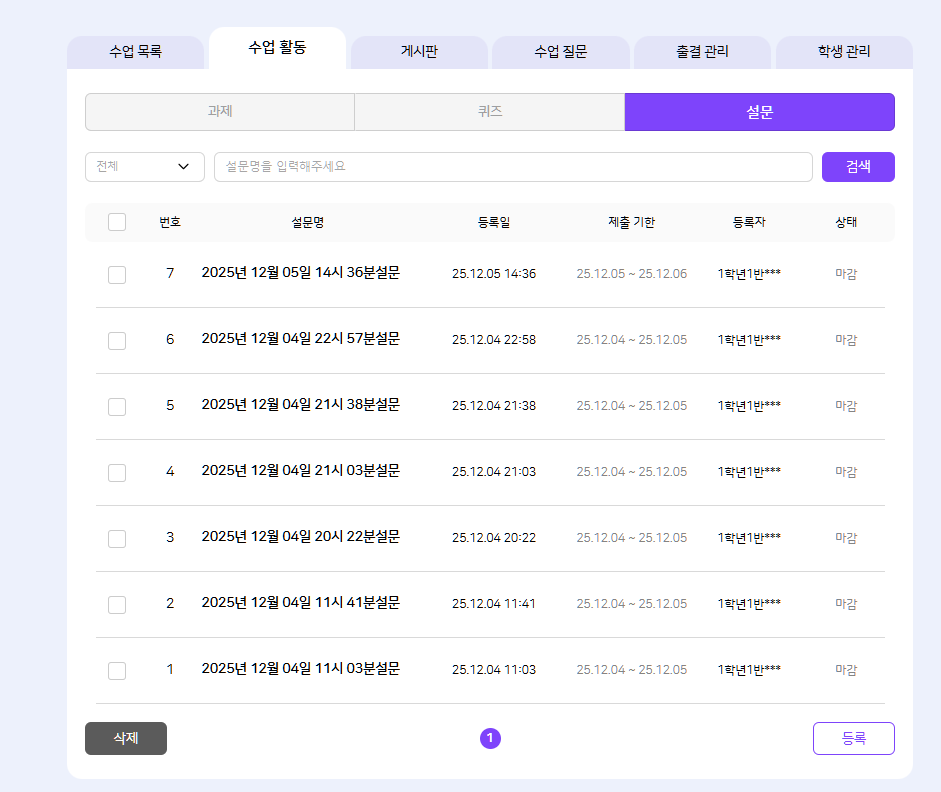941x792 pixels.
Task: Open survey 2025년 12월 05일 14시 36분설문
Action: point(300,273)
